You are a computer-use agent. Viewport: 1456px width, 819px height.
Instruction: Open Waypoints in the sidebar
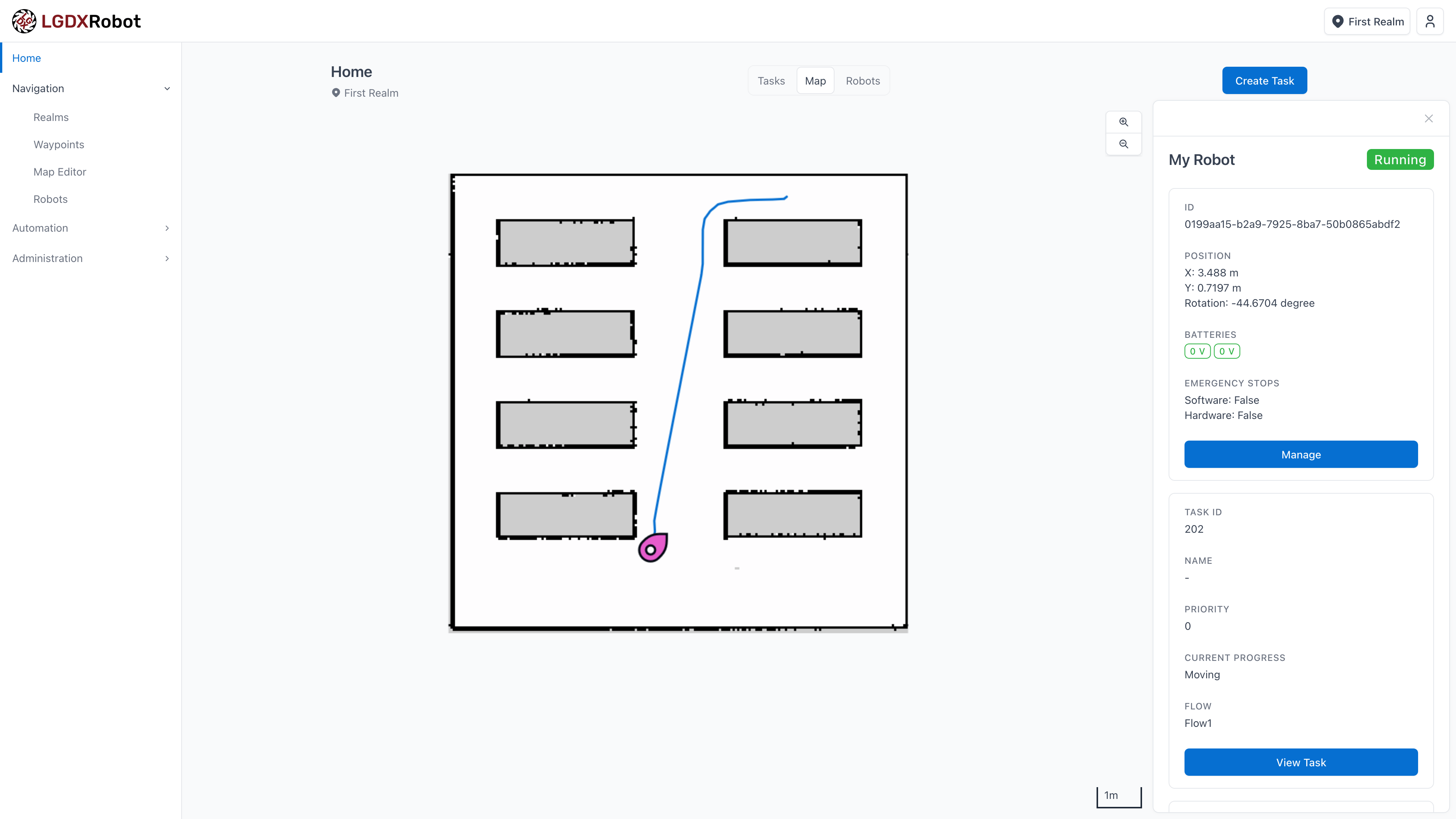click(59, 145)
